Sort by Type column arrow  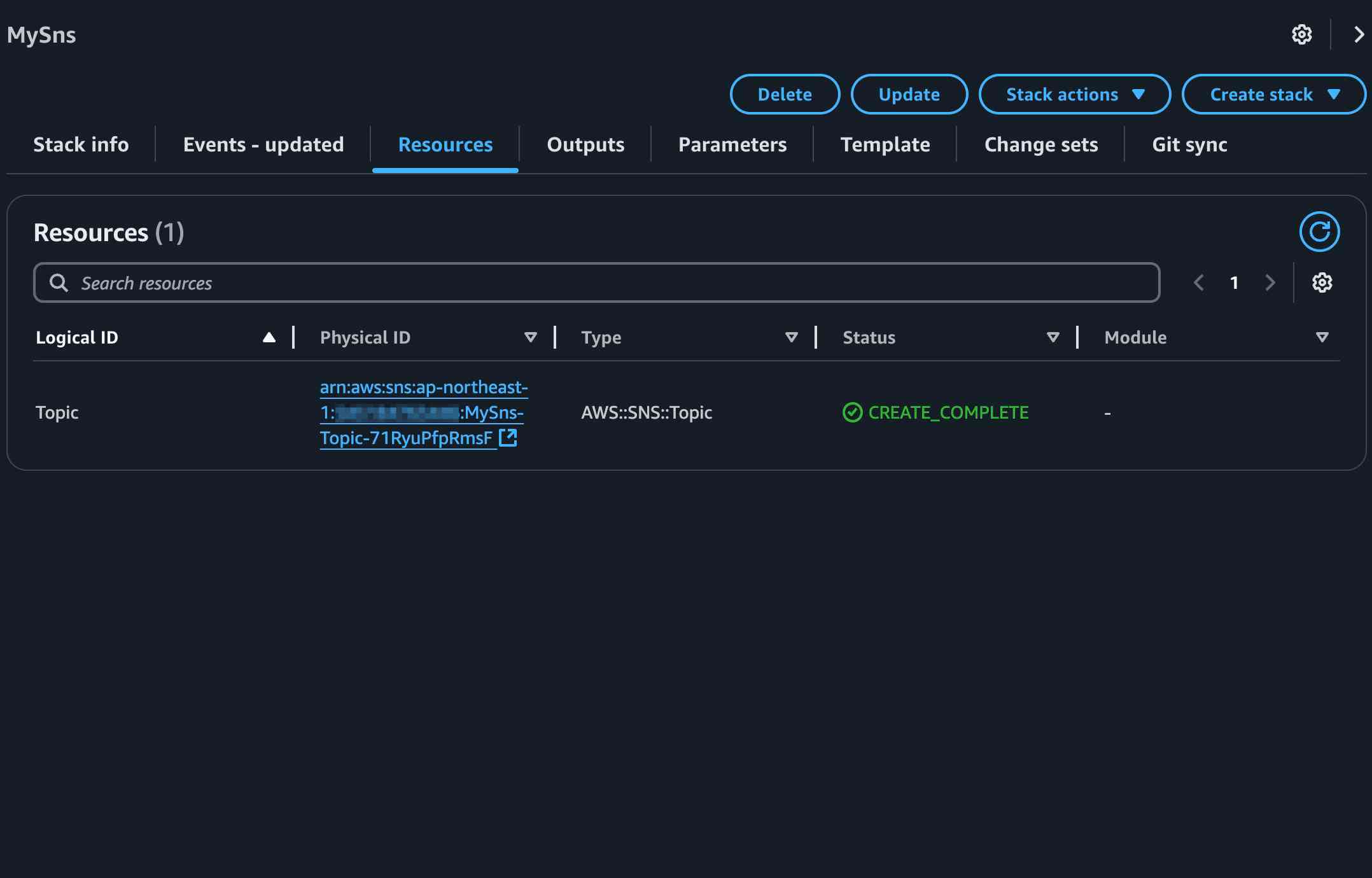pyautogui.click(x=791, y=337)
